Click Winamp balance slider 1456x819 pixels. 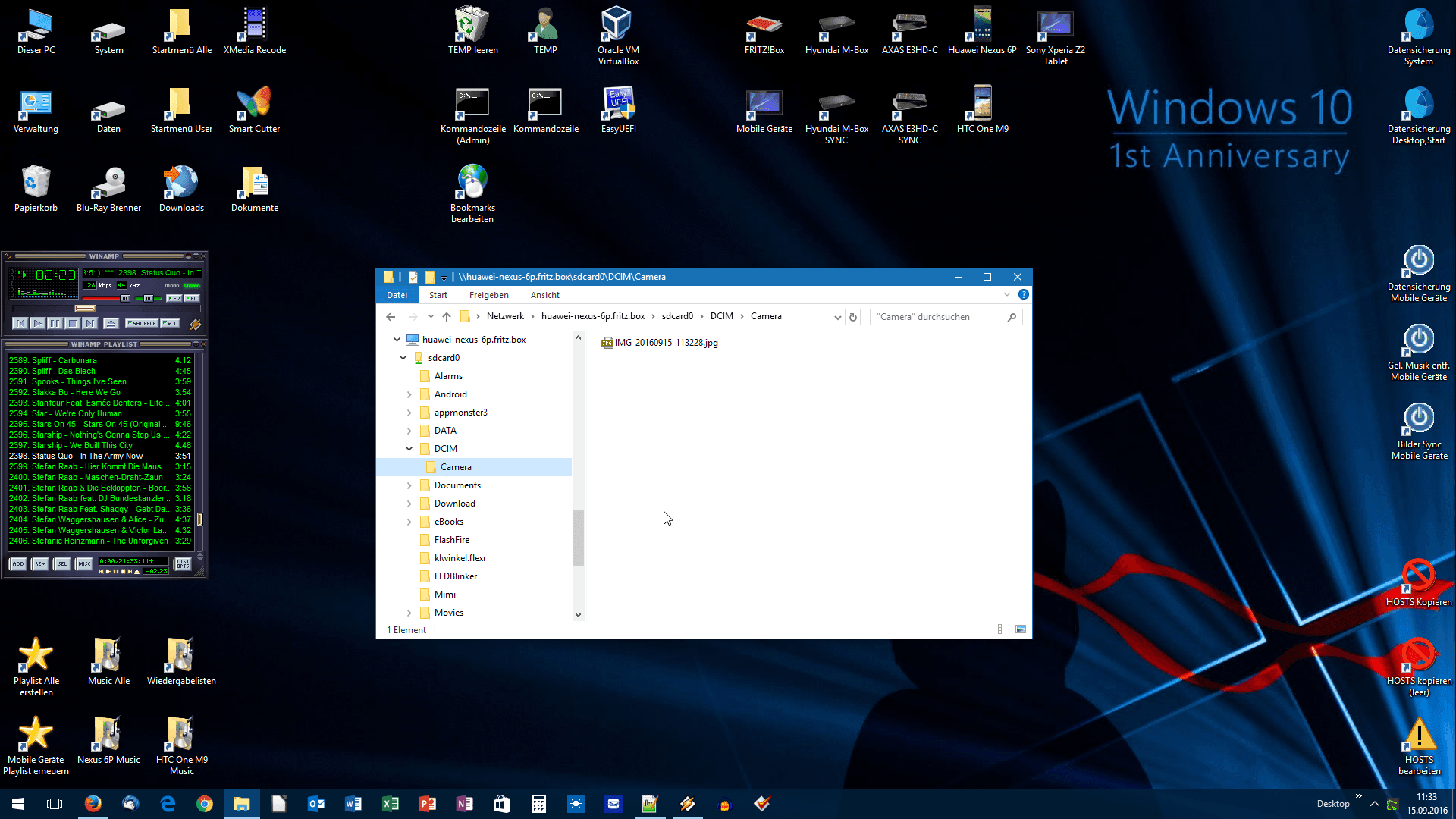(x=149, y=298)
